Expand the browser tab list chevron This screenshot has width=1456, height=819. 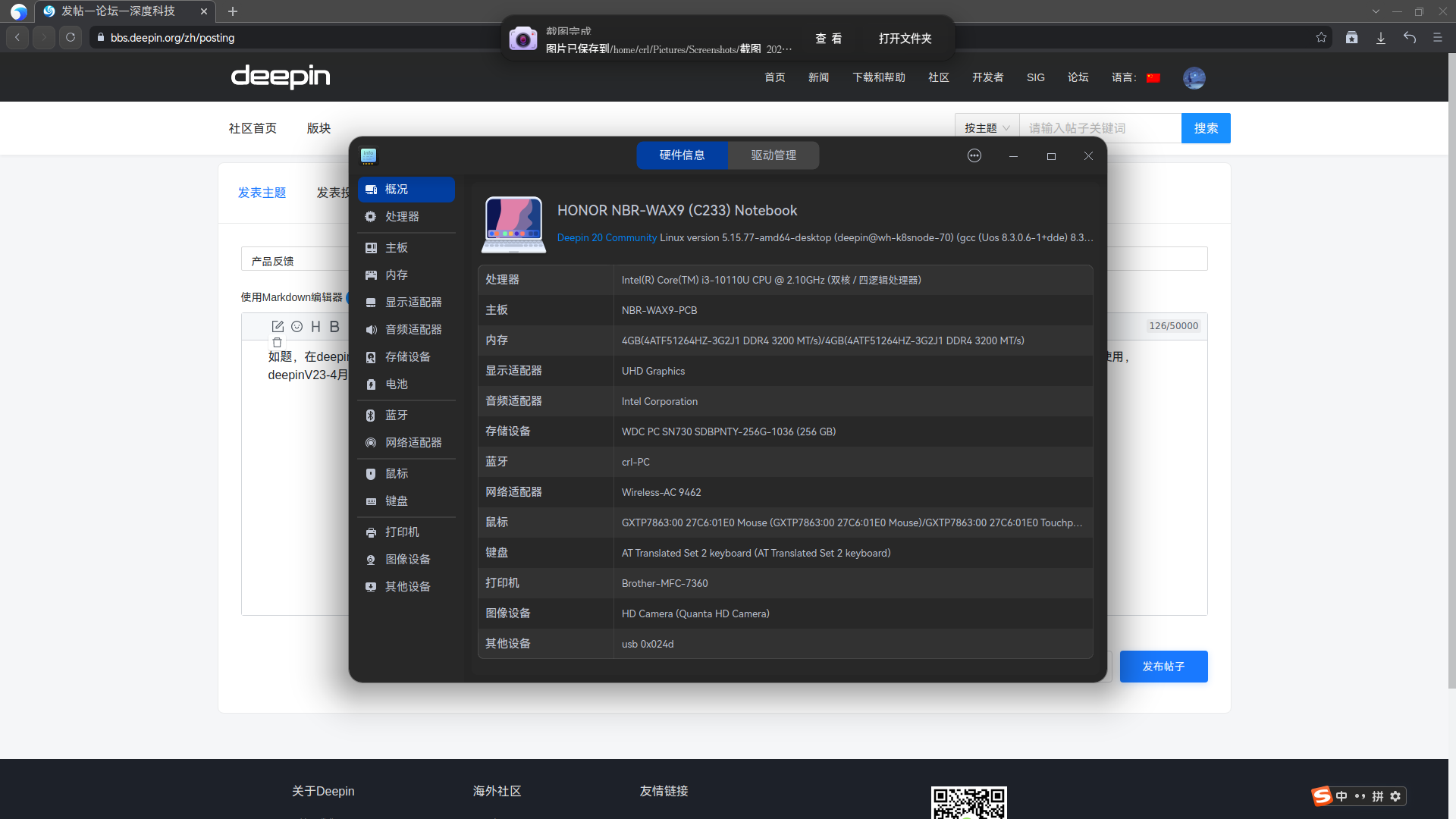[1376, 11]
